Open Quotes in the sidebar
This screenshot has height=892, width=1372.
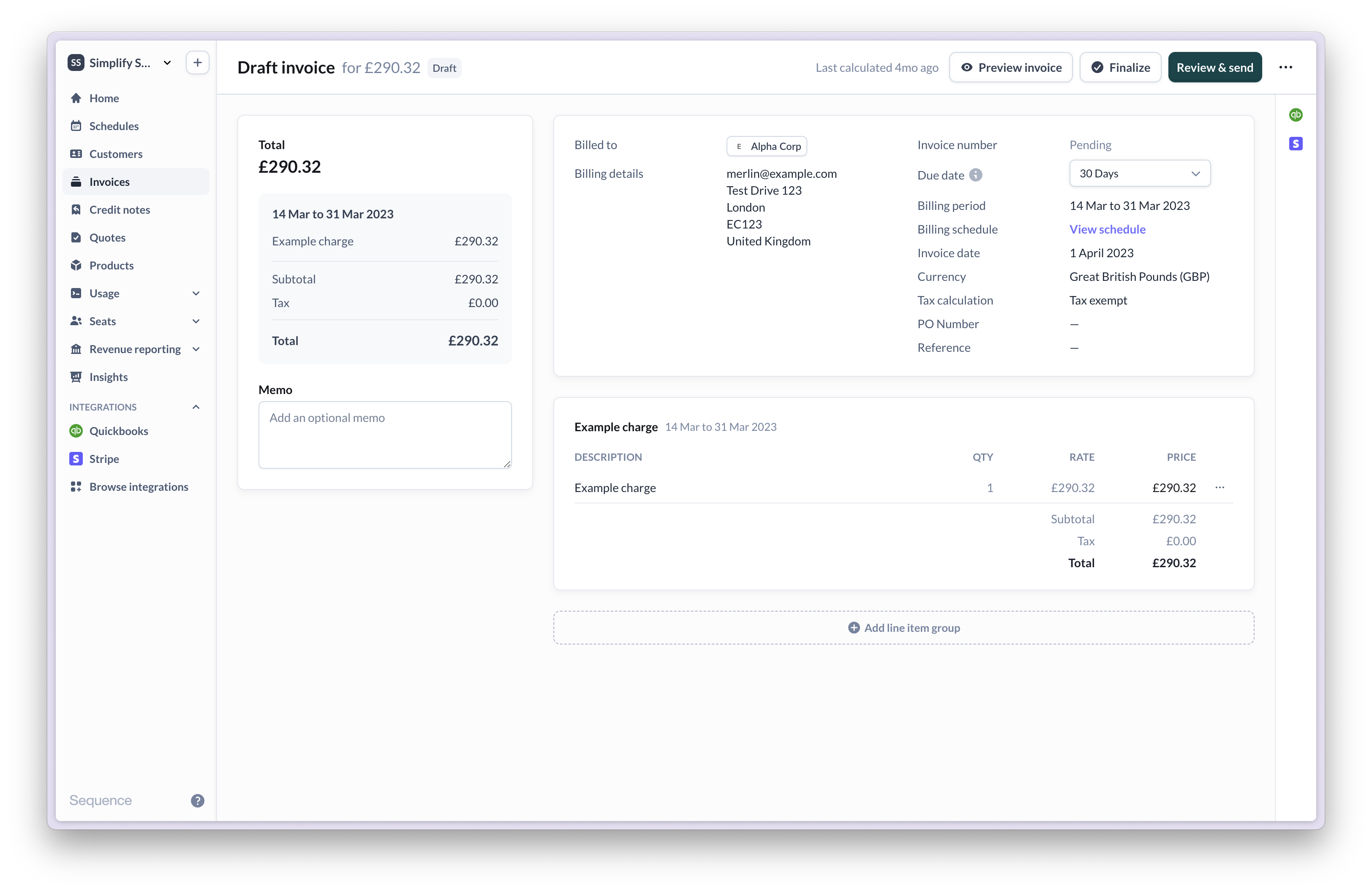[x=136, y=237]
